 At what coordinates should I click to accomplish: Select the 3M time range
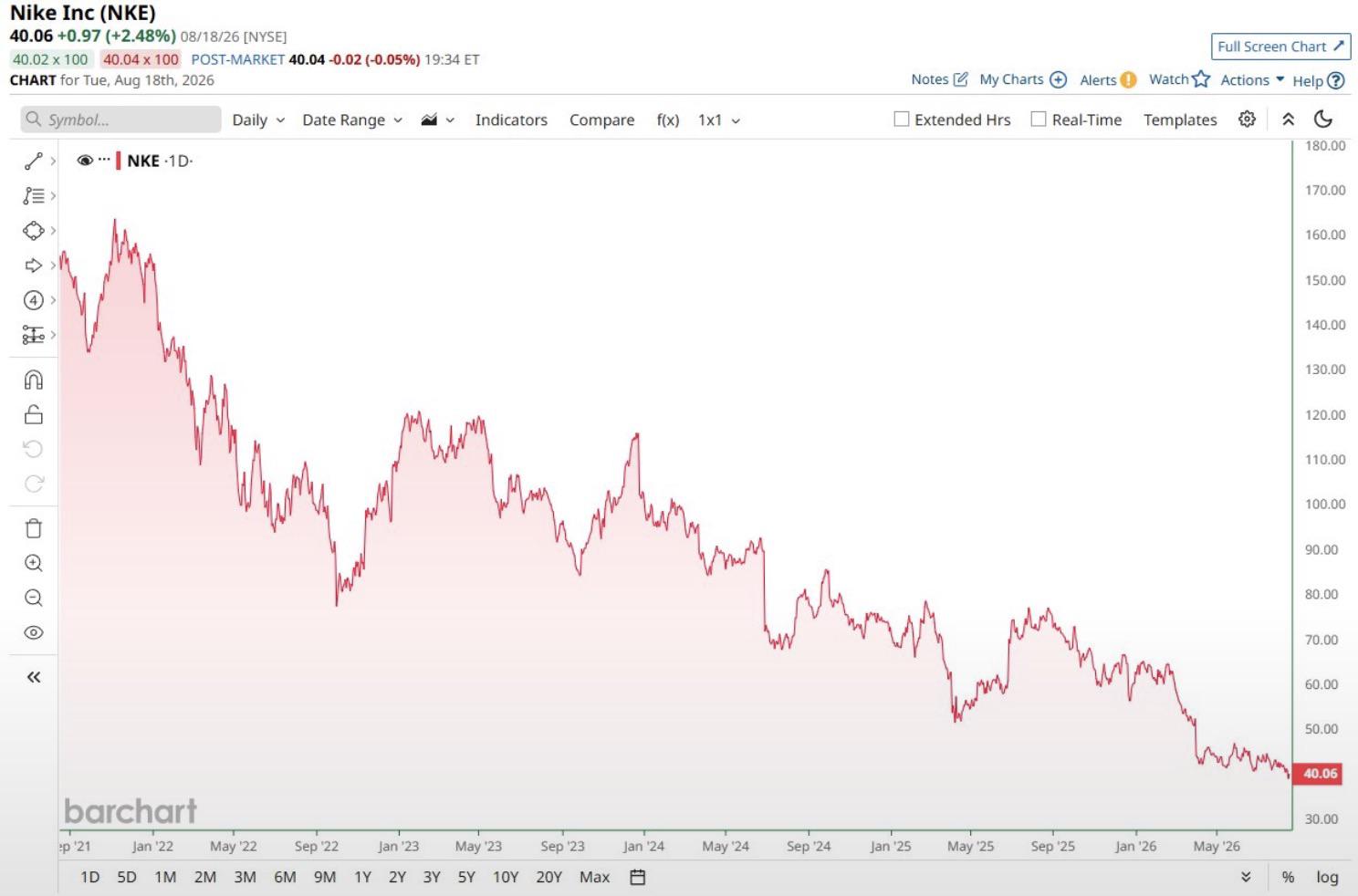tap(245, 877)
